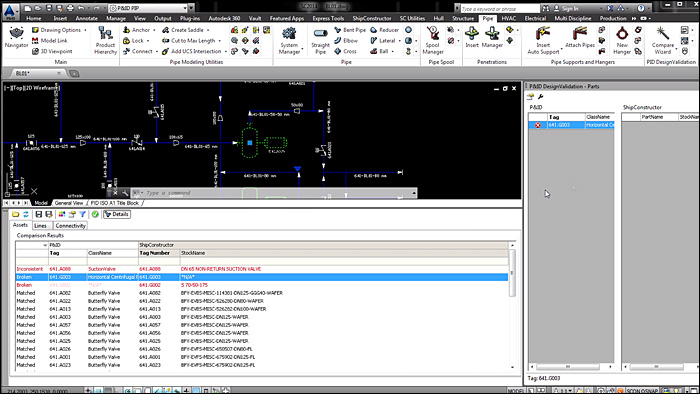Select 641.G003 entry in DesignValidation panel

[x=571, y=125]
